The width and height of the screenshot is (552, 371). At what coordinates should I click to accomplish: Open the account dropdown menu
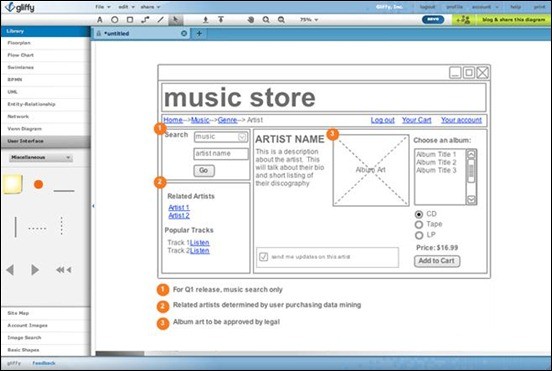485,7
